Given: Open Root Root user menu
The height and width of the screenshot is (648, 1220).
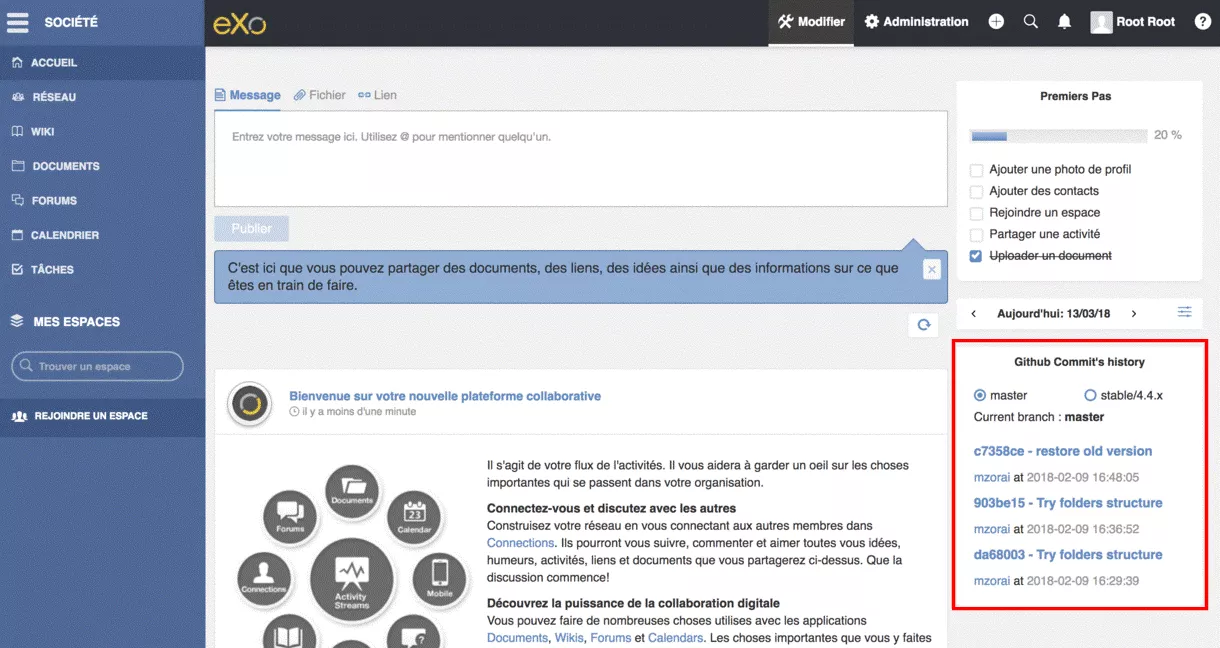Looking at the screenshot, I should click(1133, 22).
